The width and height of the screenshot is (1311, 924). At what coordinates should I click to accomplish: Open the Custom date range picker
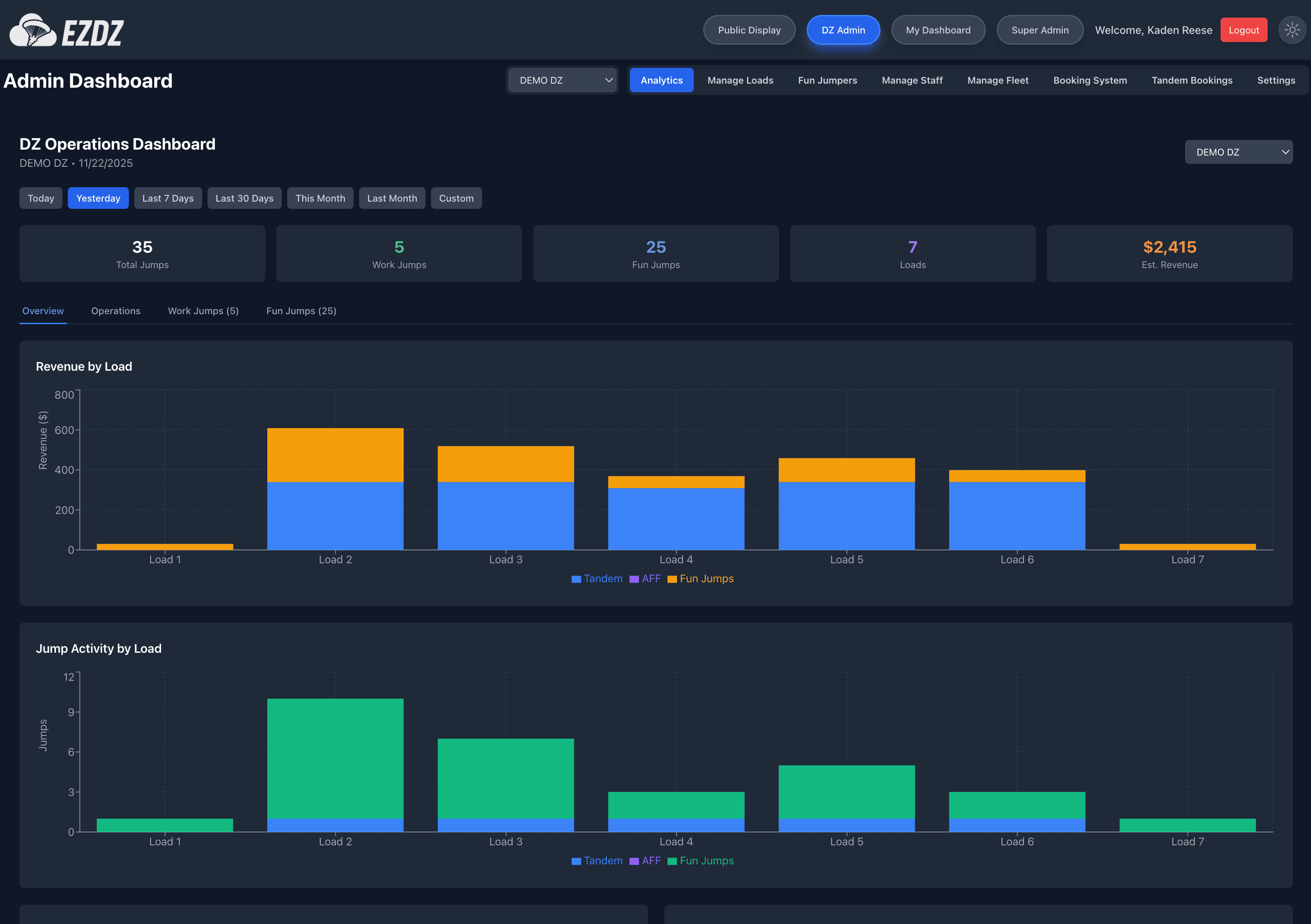456,198
